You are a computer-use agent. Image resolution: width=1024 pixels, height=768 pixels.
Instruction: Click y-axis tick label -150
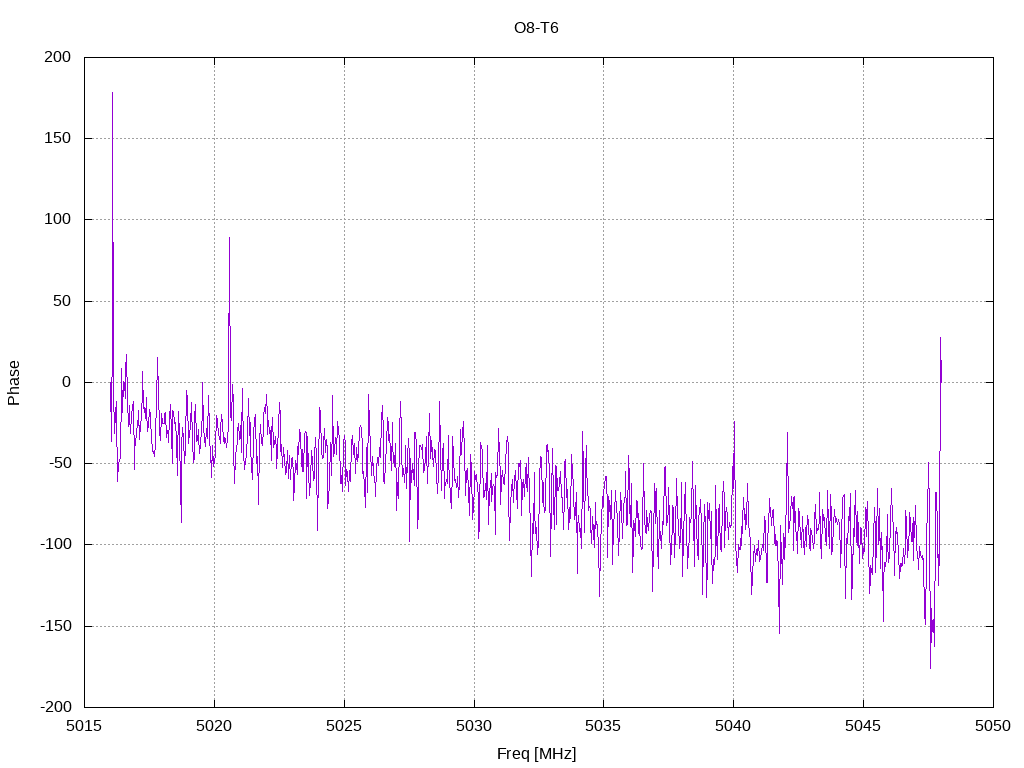point(56,626)
